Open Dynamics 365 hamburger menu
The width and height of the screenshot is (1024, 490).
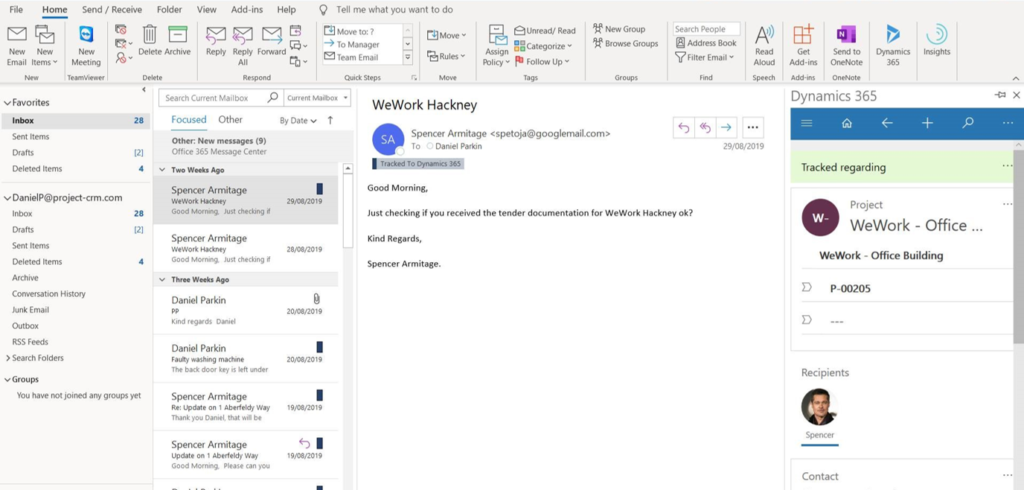pyautogui.click(x=807, y=123)
